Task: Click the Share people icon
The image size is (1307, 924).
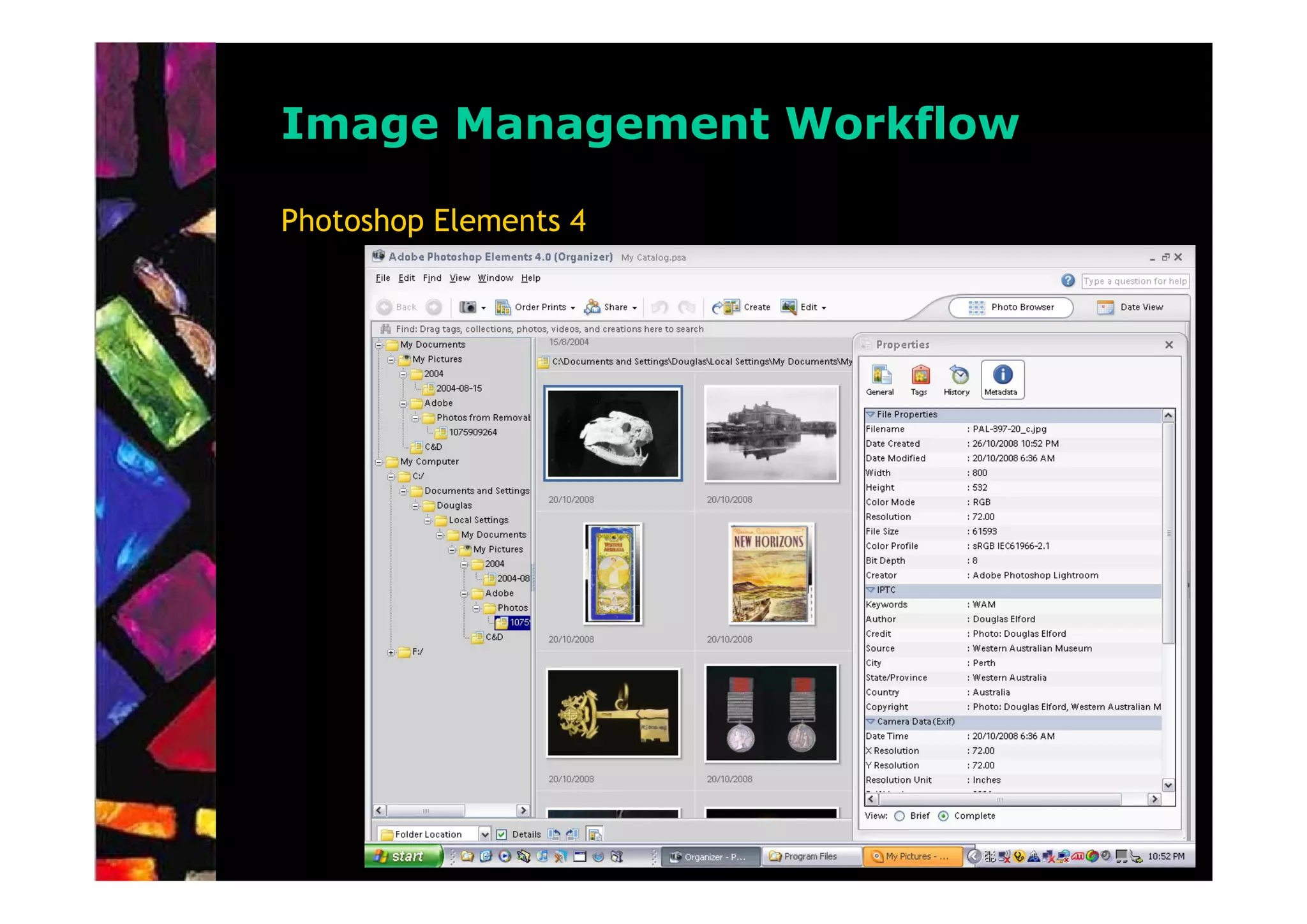Action: 592,308
